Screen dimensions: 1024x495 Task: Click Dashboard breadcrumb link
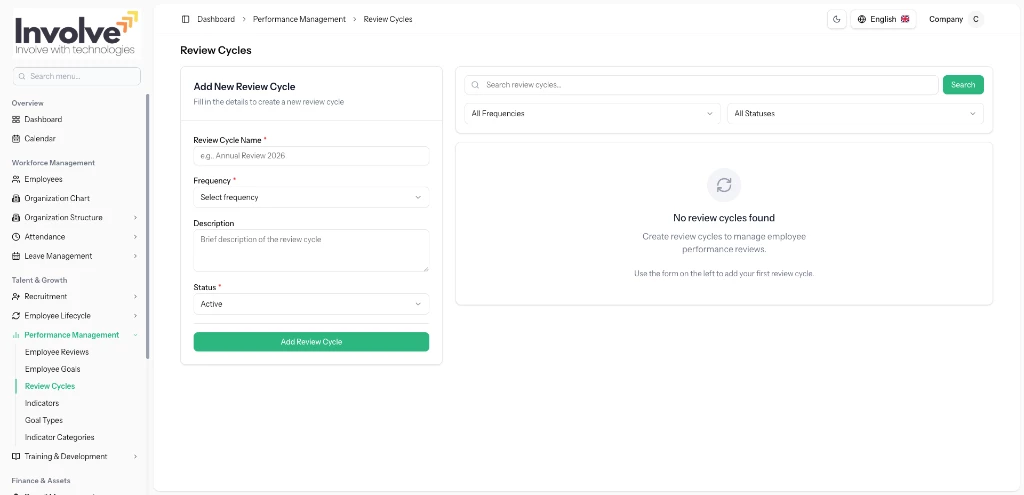216,19
